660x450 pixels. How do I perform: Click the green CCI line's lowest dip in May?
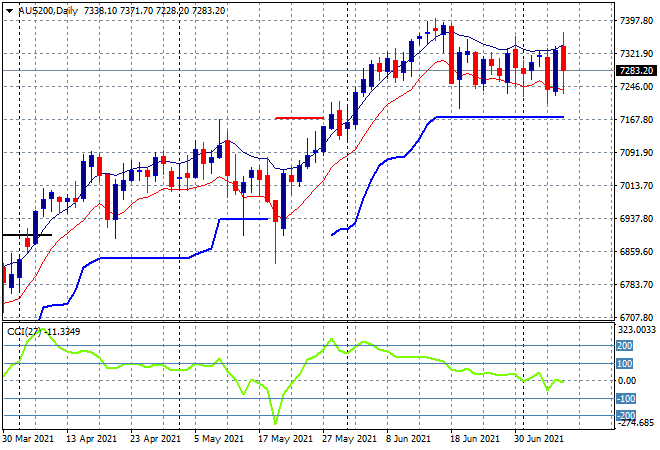coord(276,422)
